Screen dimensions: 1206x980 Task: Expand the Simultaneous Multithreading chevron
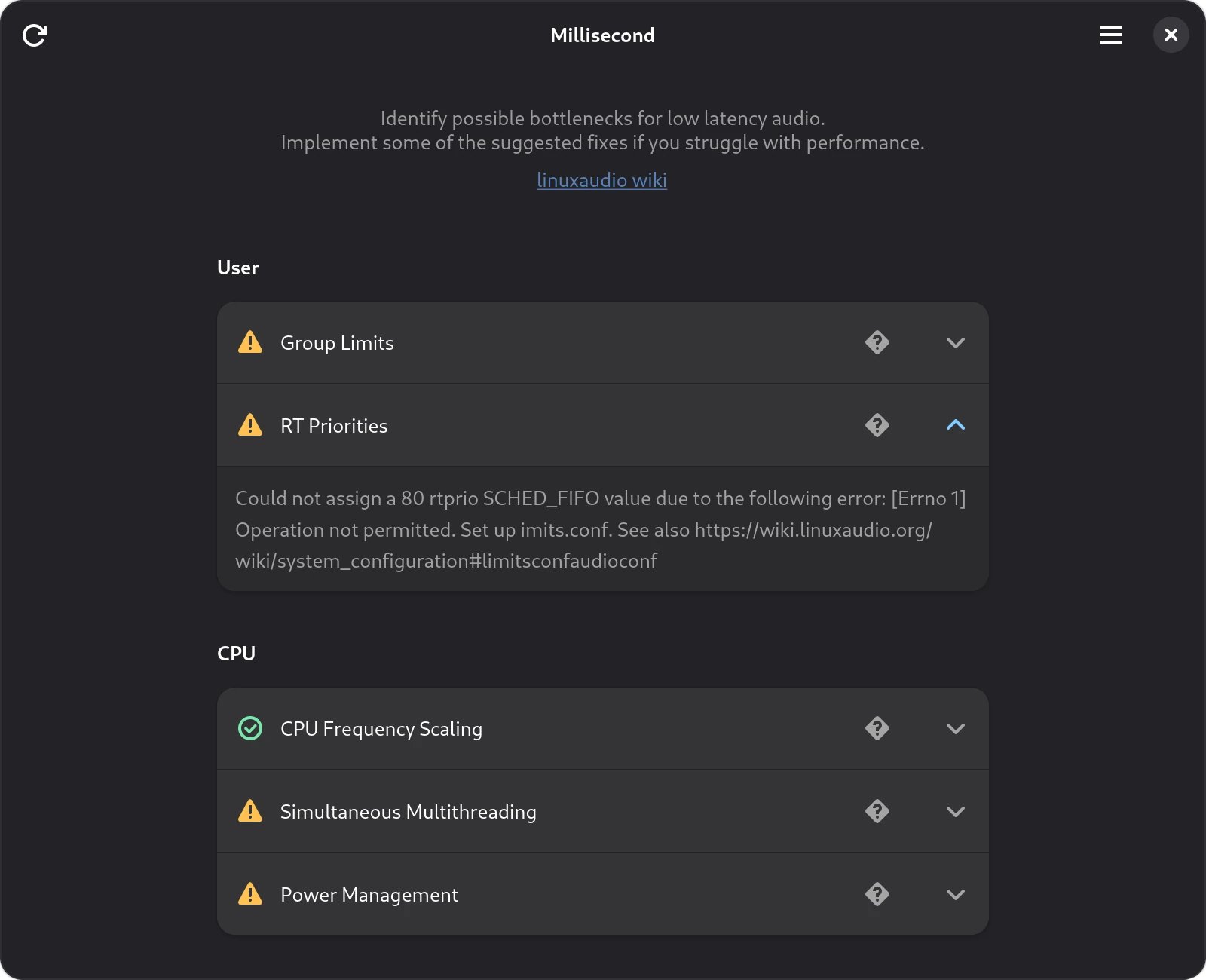pos(956,812)
